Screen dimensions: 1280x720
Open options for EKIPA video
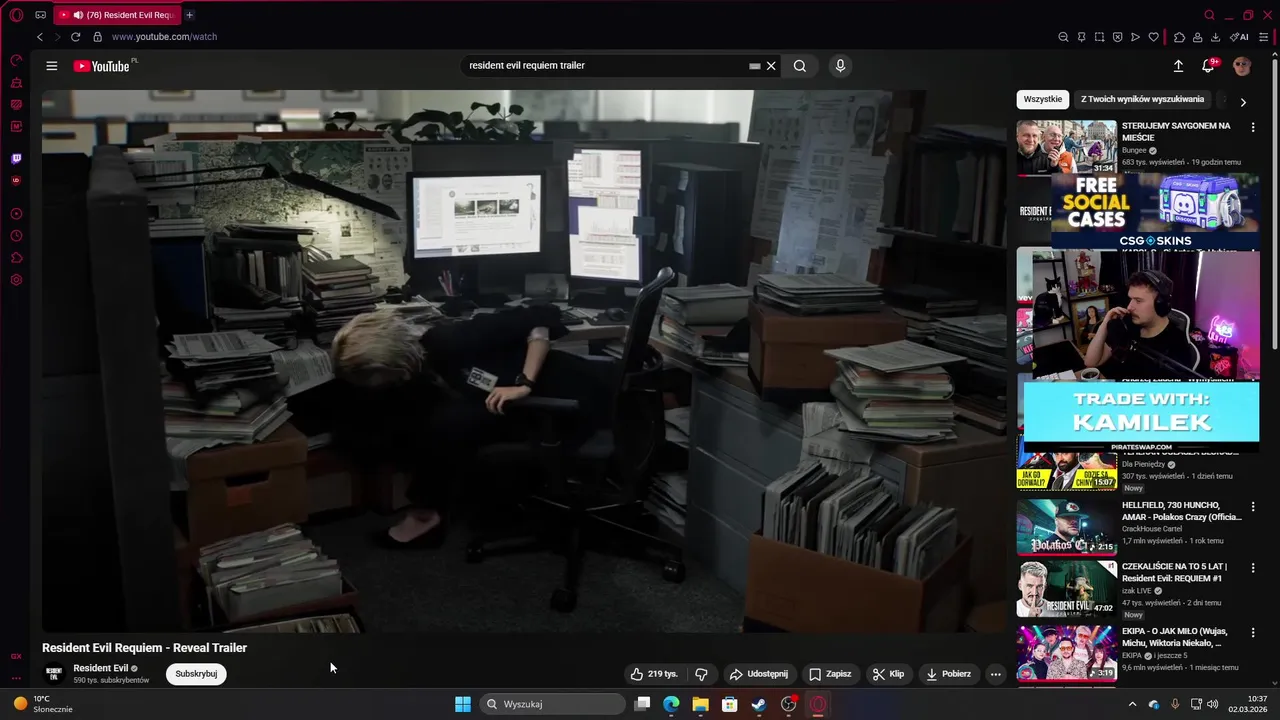pyautogui.click(x=1253, y=632)
